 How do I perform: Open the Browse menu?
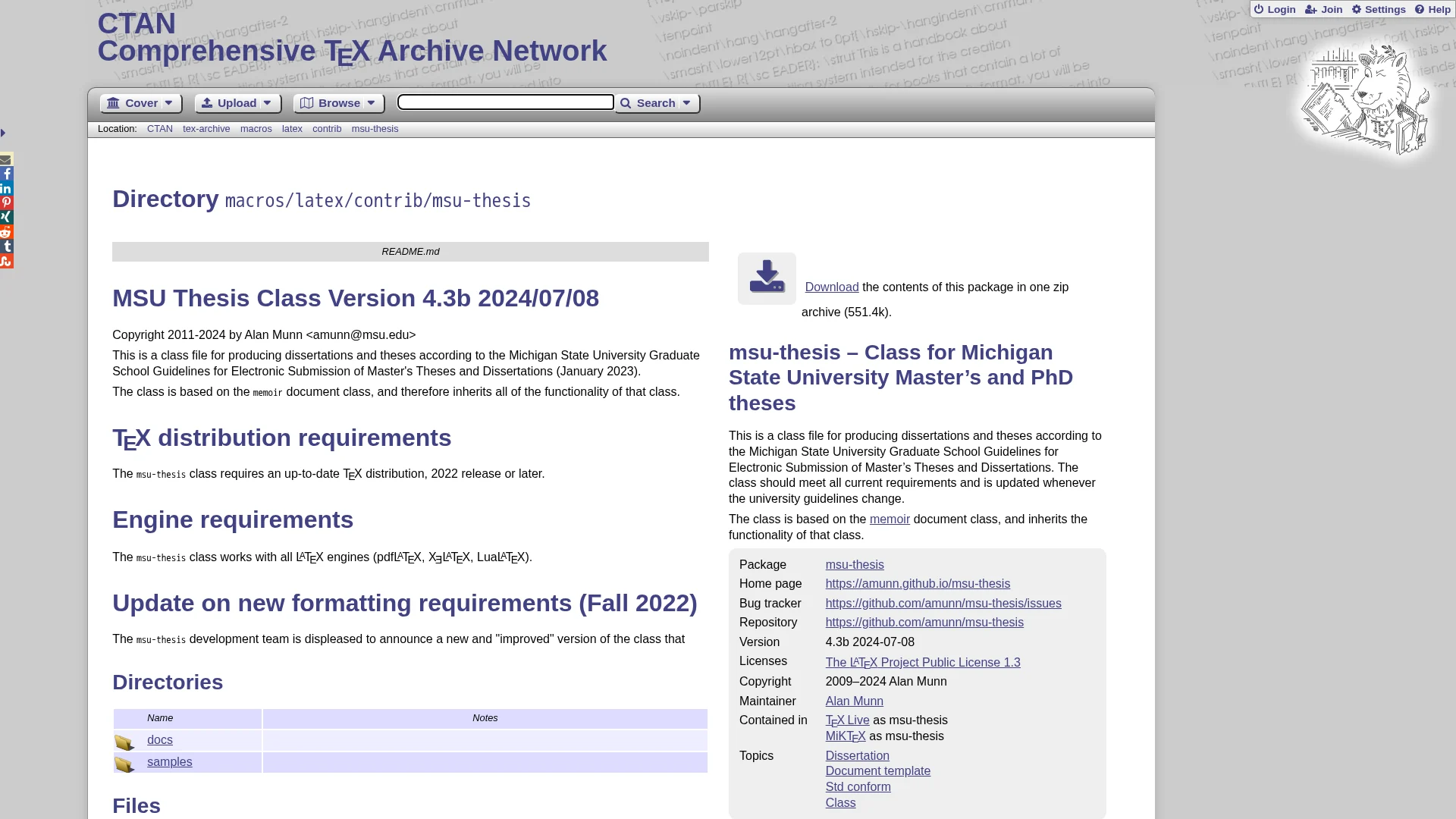pos(339,103)
